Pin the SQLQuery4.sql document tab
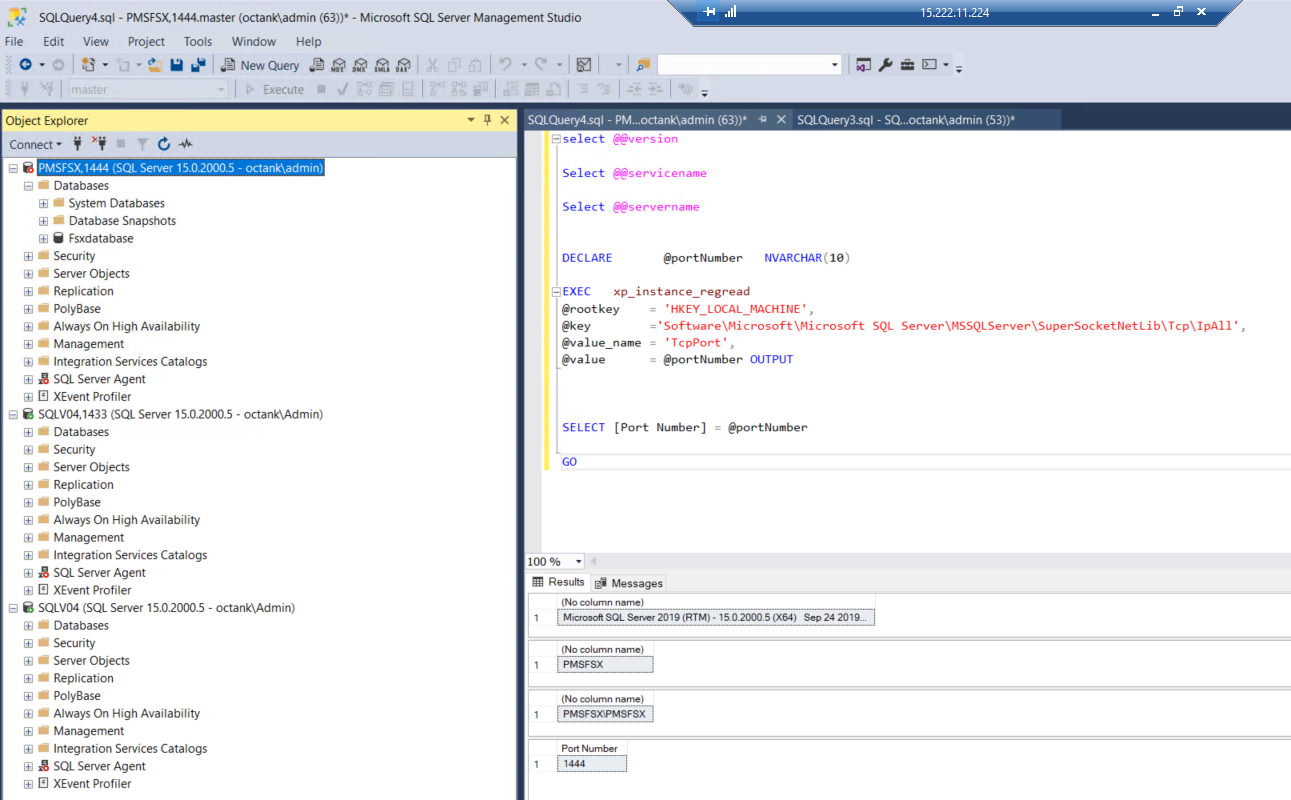 (760, 117)
